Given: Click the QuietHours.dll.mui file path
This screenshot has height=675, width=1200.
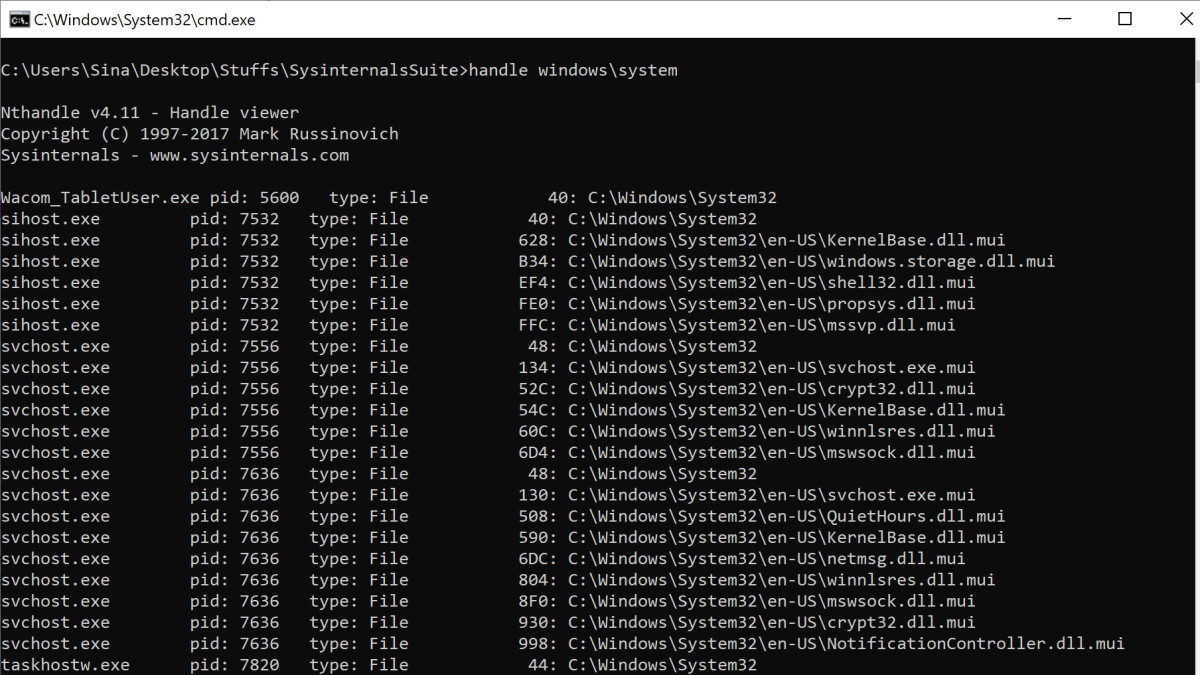Looking at the screenshot, I should click(x=786, y=516).
